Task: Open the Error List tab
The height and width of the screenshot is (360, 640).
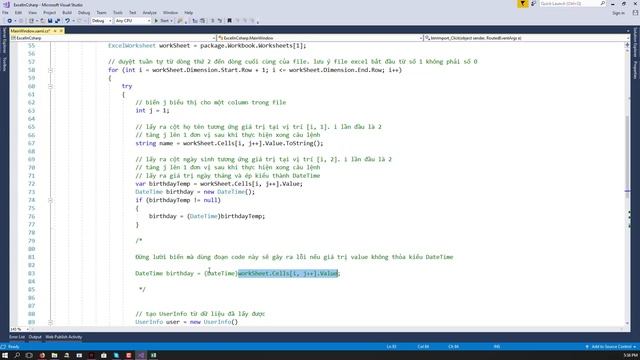Action: pyautogui.click(x=17, y=337)
